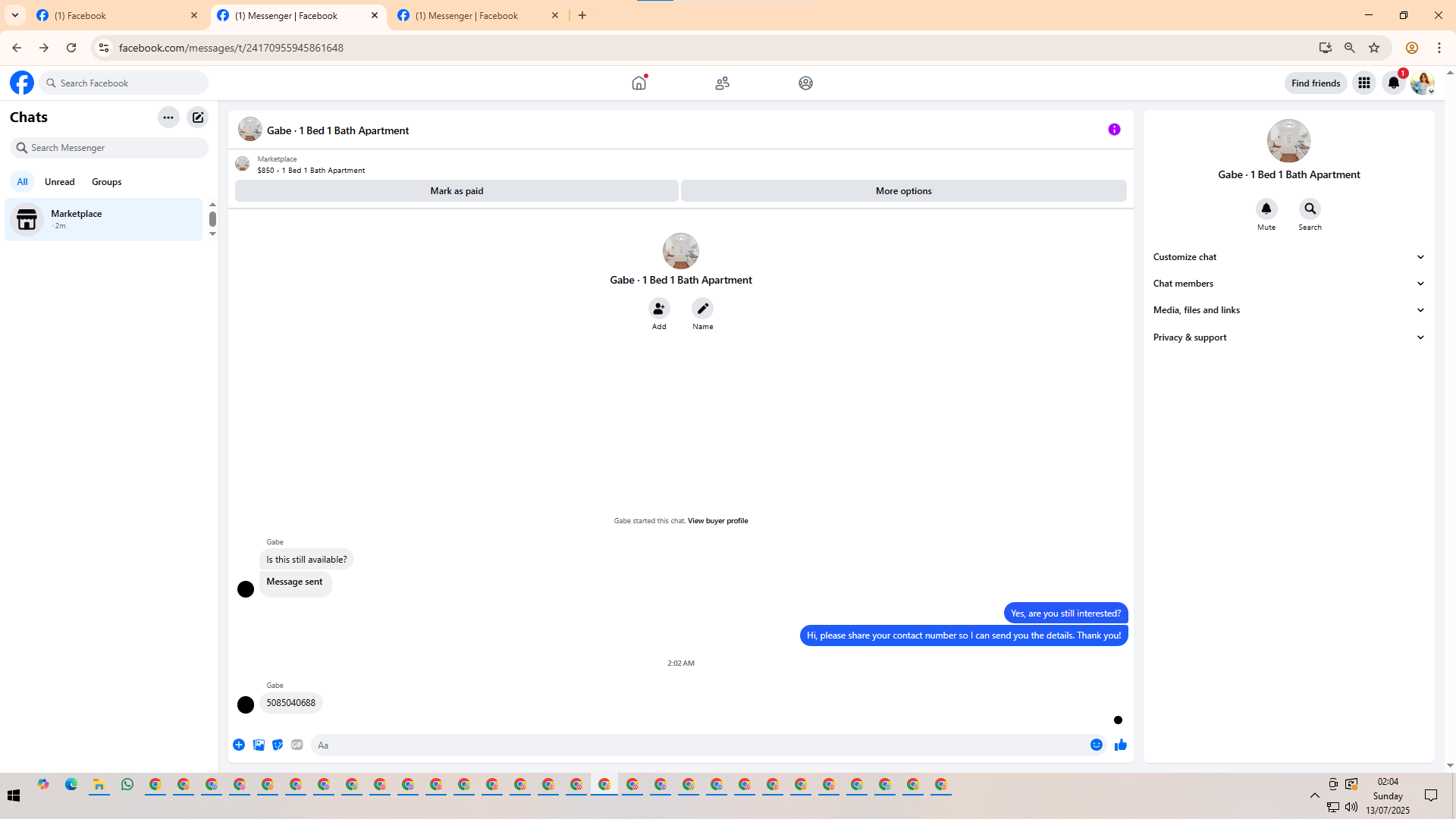Switch to the Unread chats tab

[x=59, y=182]
